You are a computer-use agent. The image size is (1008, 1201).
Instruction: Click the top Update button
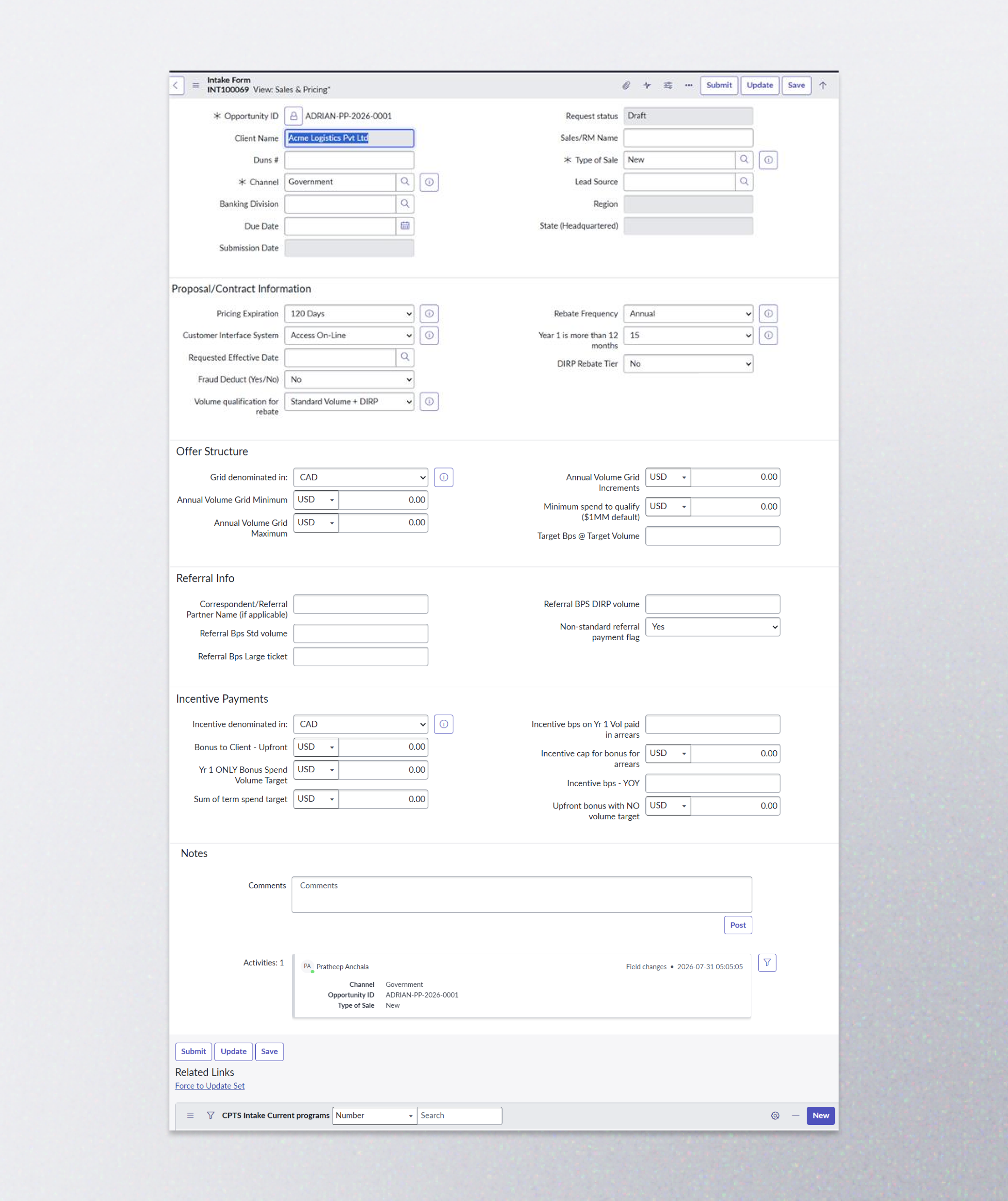point(760,85)
